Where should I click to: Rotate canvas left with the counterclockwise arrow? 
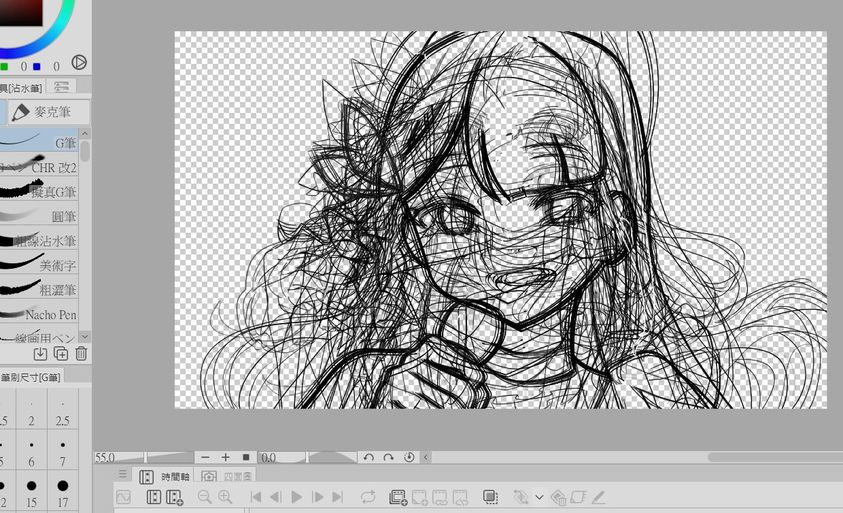click(x=368, y=458)
